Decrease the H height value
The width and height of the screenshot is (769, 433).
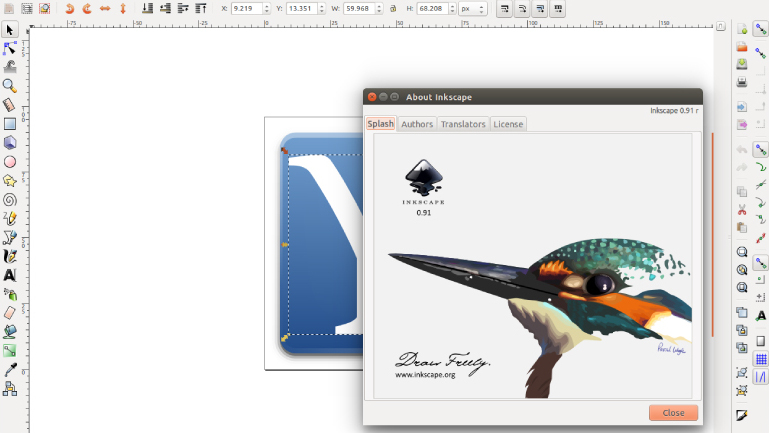tap(452, 11)
